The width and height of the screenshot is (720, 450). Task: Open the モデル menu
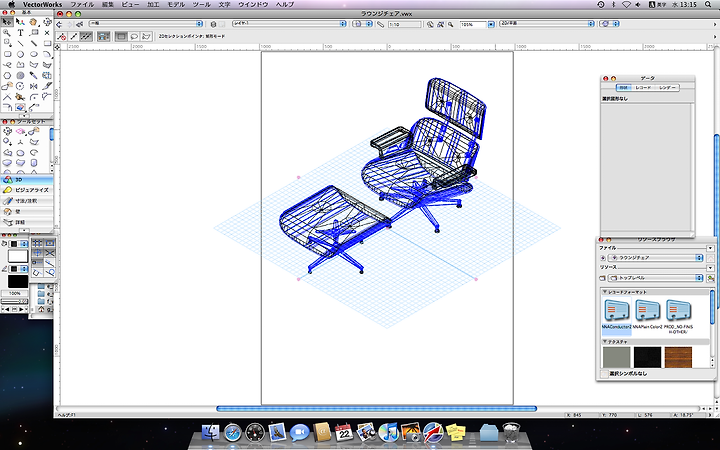[176, 5]
